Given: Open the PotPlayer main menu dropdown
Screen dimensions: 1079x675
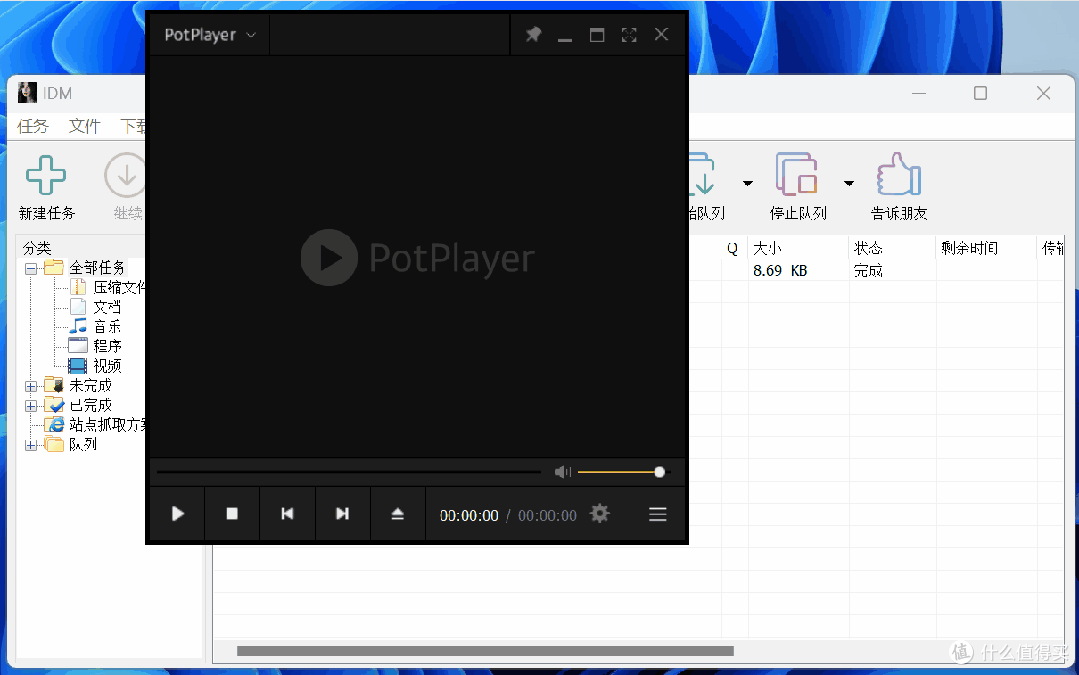Looking at the screenshot, I should tap(210, 35).
